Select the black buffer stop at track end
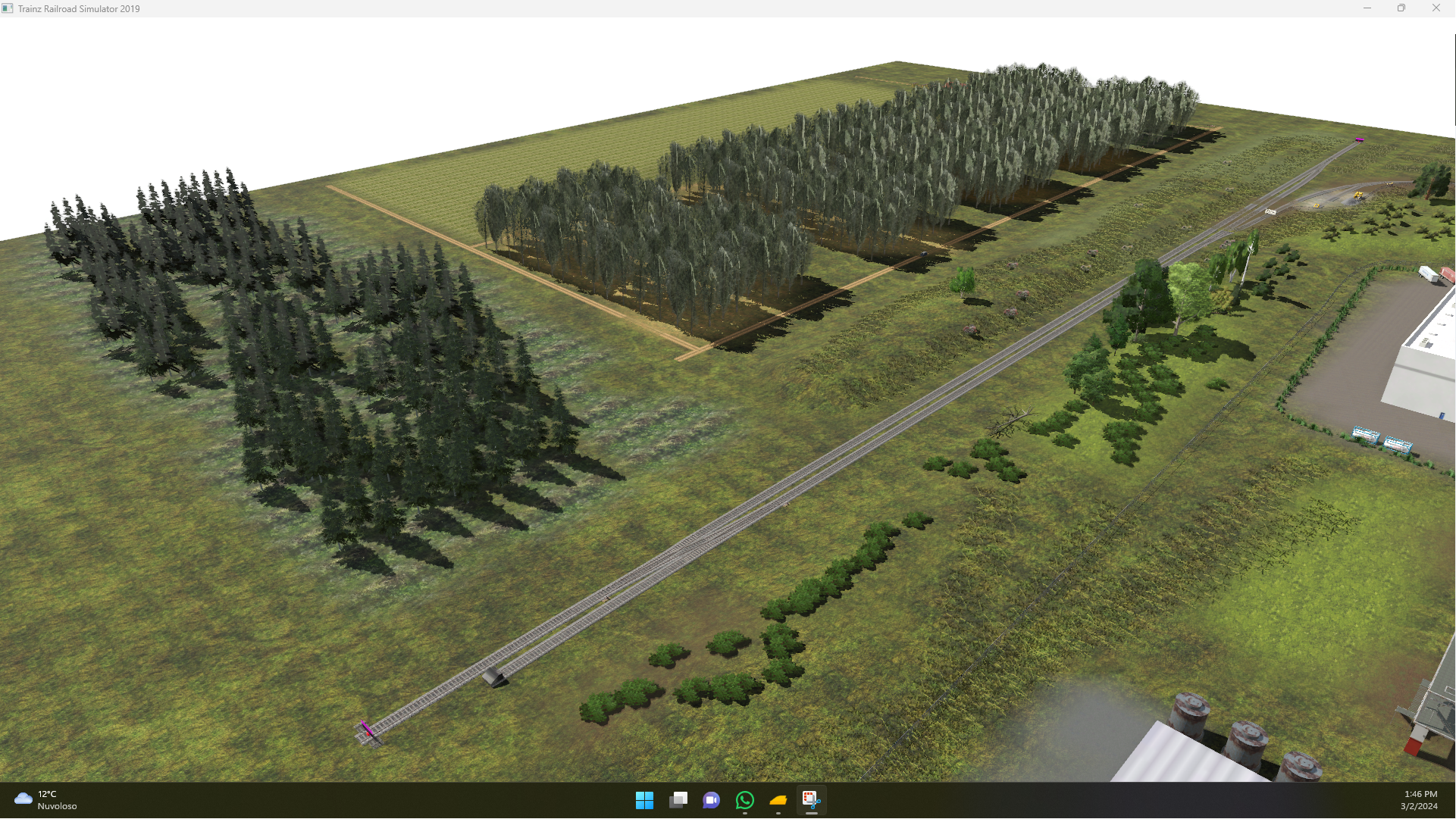 click(495, 677)
